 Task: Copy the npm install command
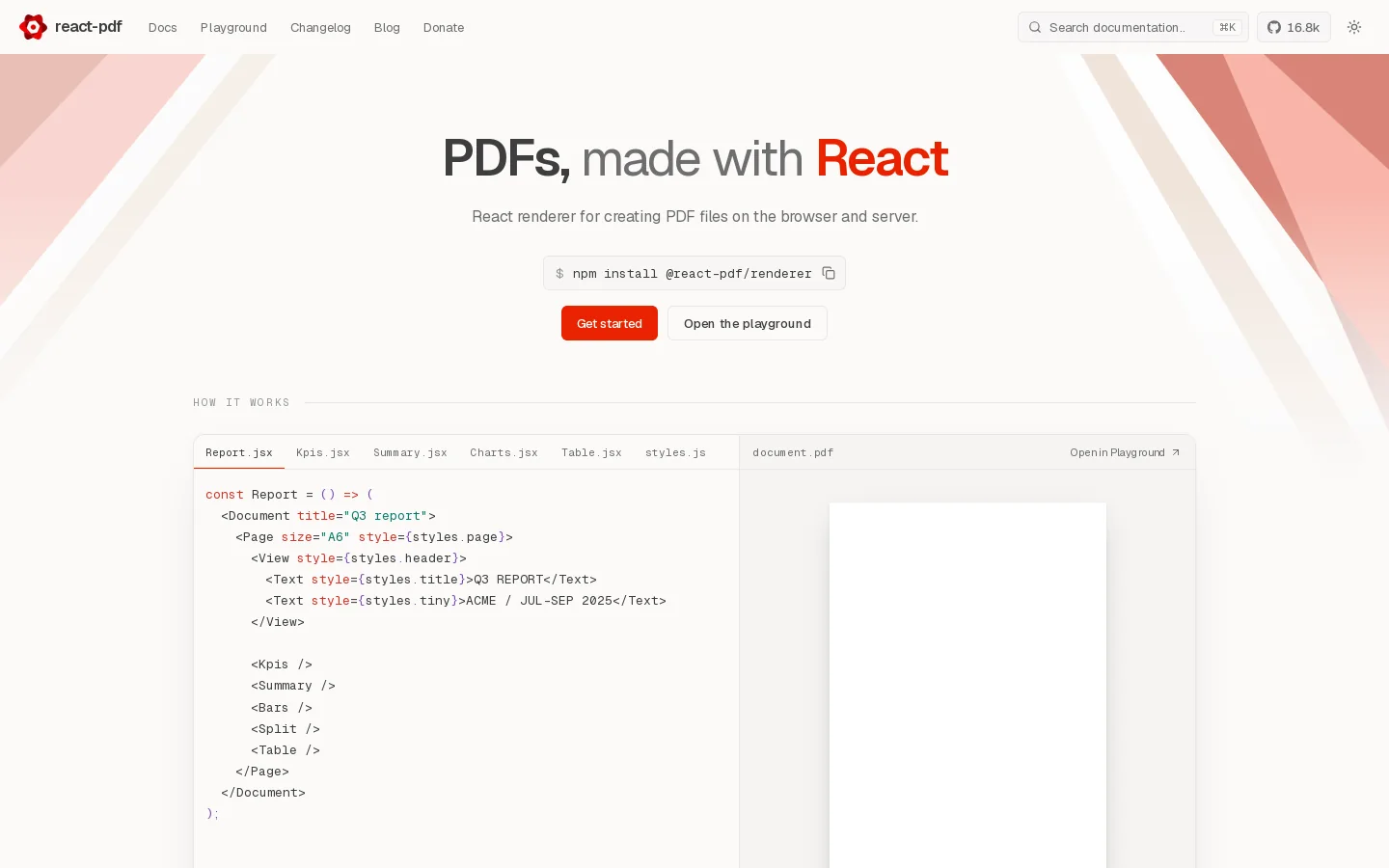coord(829,273)
